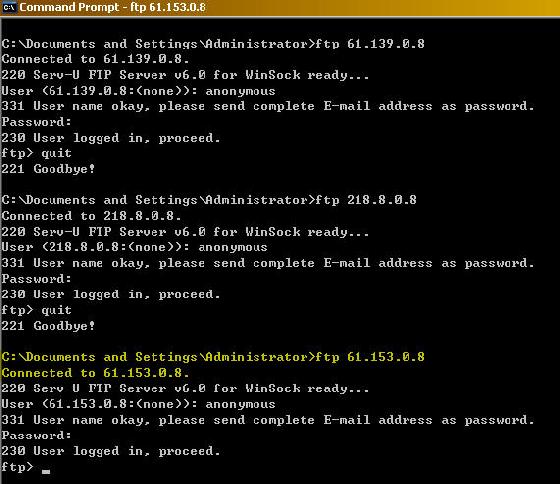
Task: Click the 'User (218.8.0.8:(none)): anonymous' line
Action: point(134,247)
